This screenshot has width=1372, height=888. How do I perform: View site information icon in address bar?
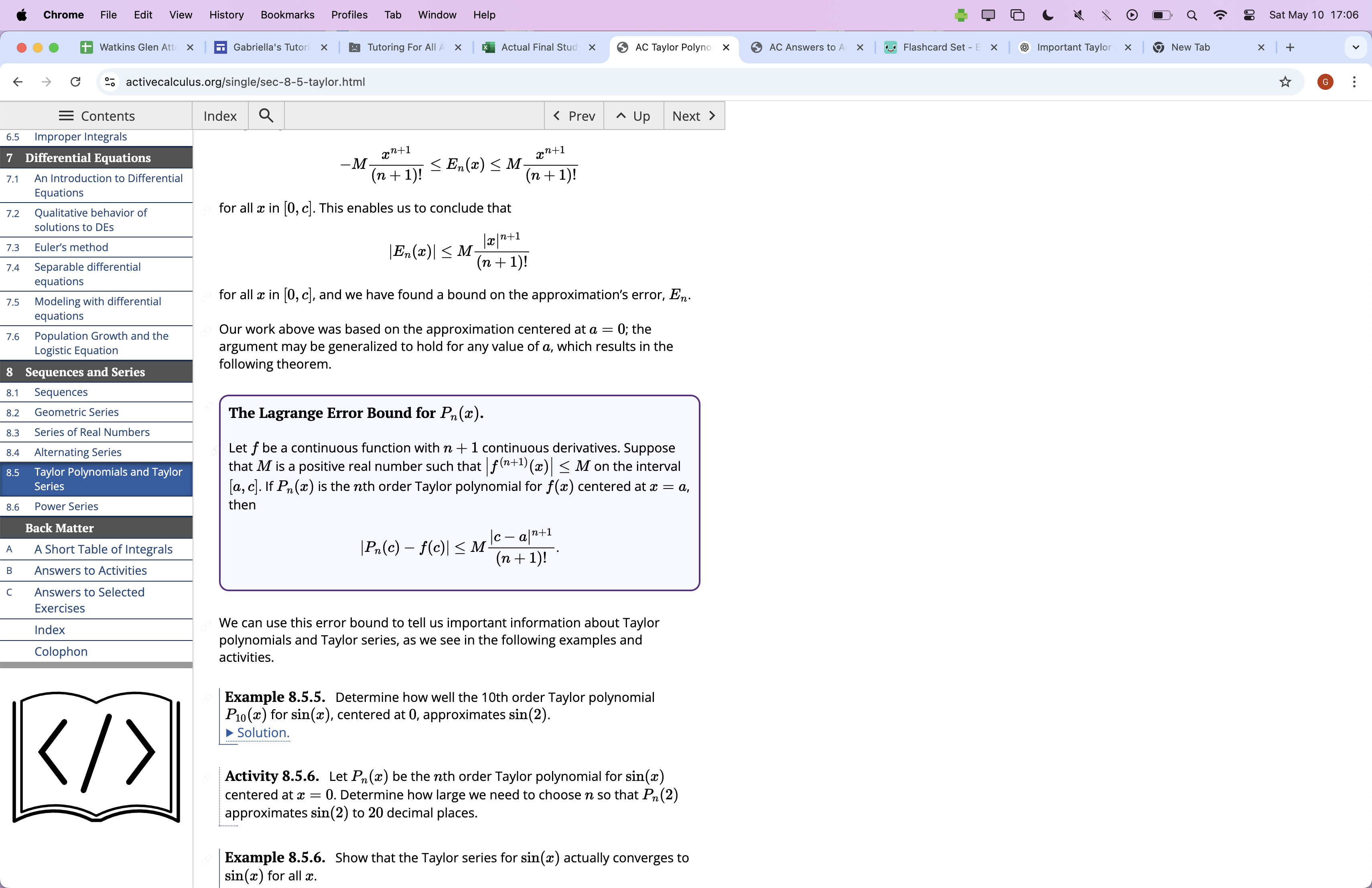tap(110, 82)
